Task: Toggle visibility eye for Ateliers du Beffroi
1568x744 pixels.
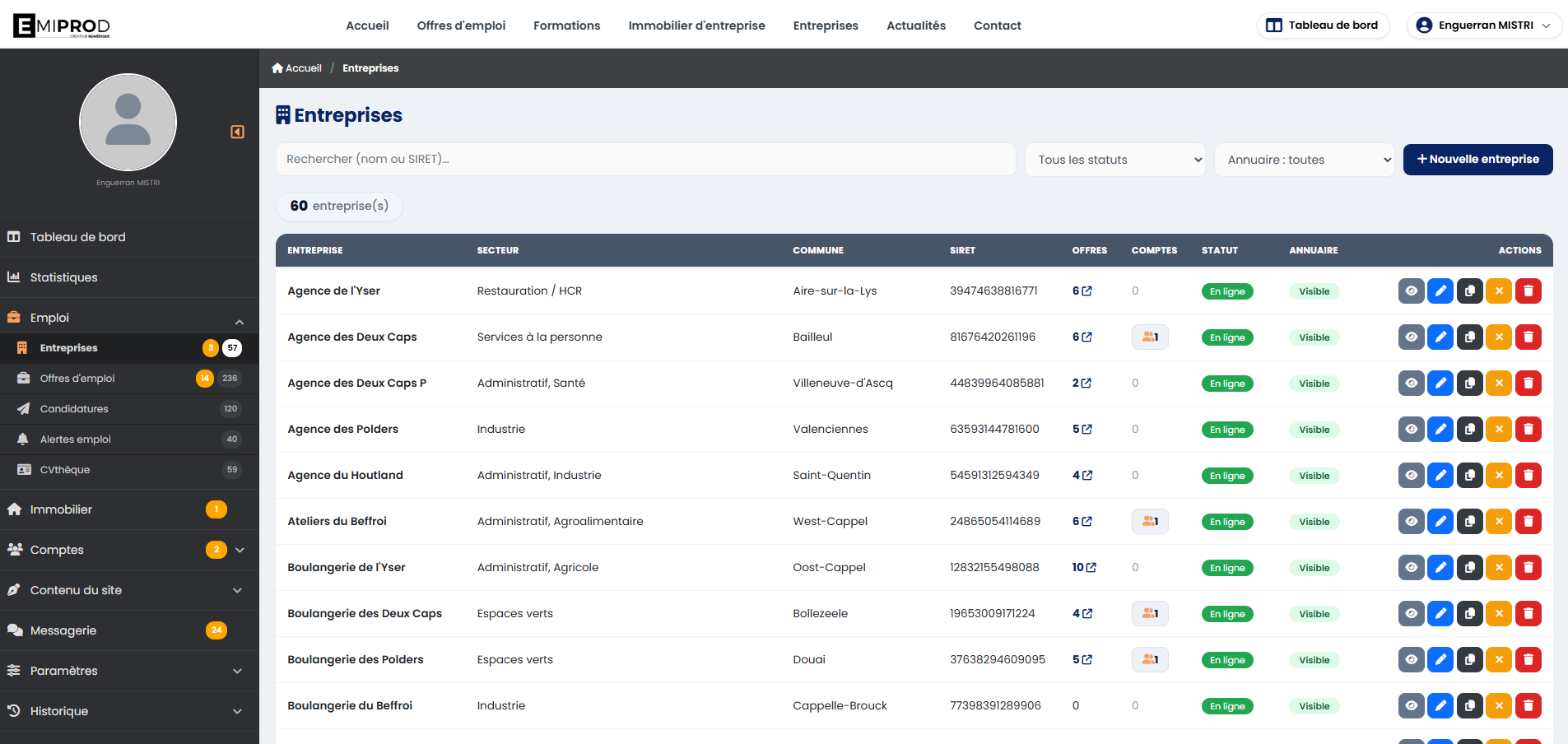Action: (1412, 521)
